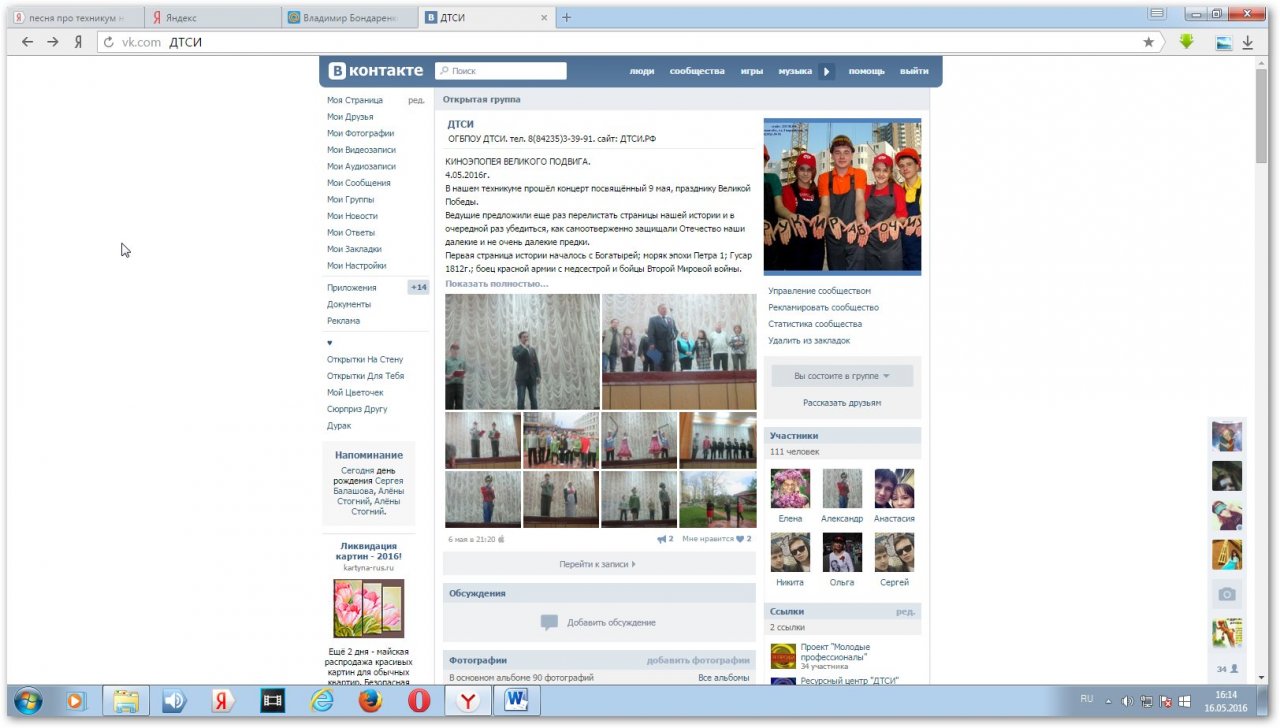Click the browser forward arrow
Image resolution: width=1280 pixels, height=728 pixels.
(x=53, y=42)
